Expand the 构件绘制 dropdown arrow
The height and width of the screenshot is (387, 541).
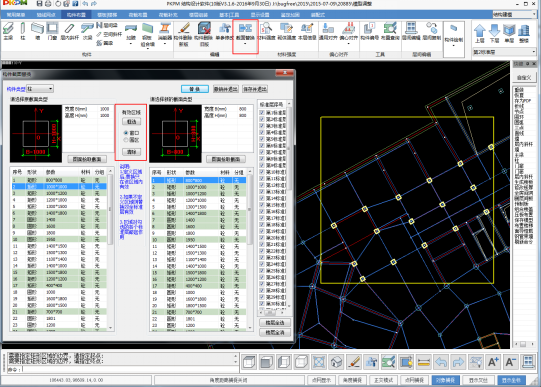(454, 46)
